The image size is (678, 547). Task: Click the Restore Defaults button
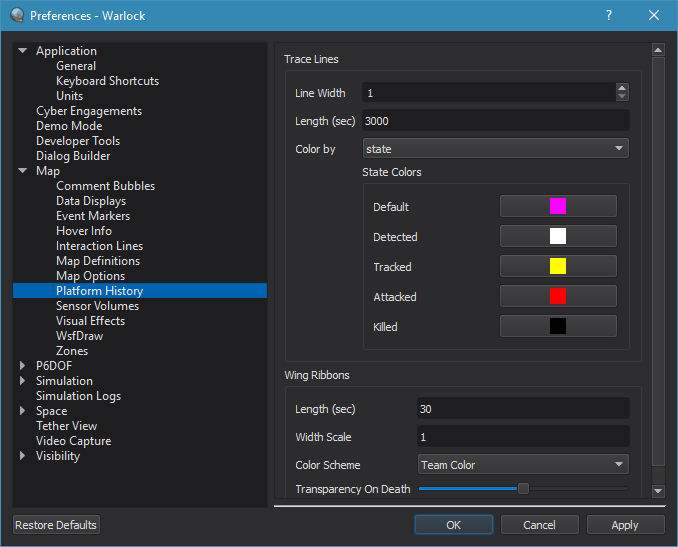click(56, 525)
